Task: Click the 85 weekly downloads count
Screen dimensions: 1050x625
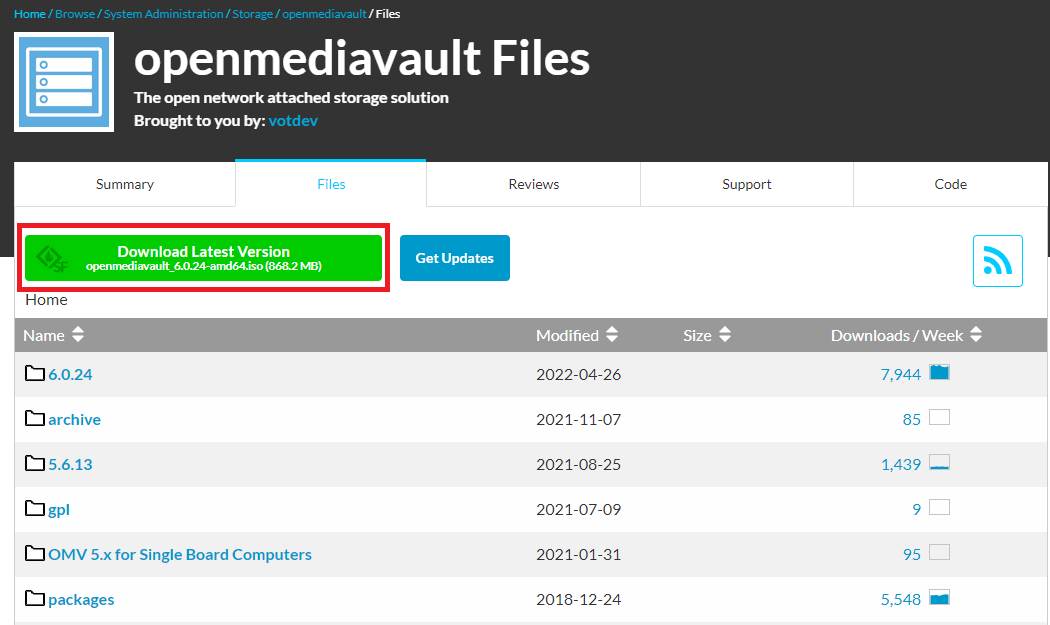Action: [912, 419]
